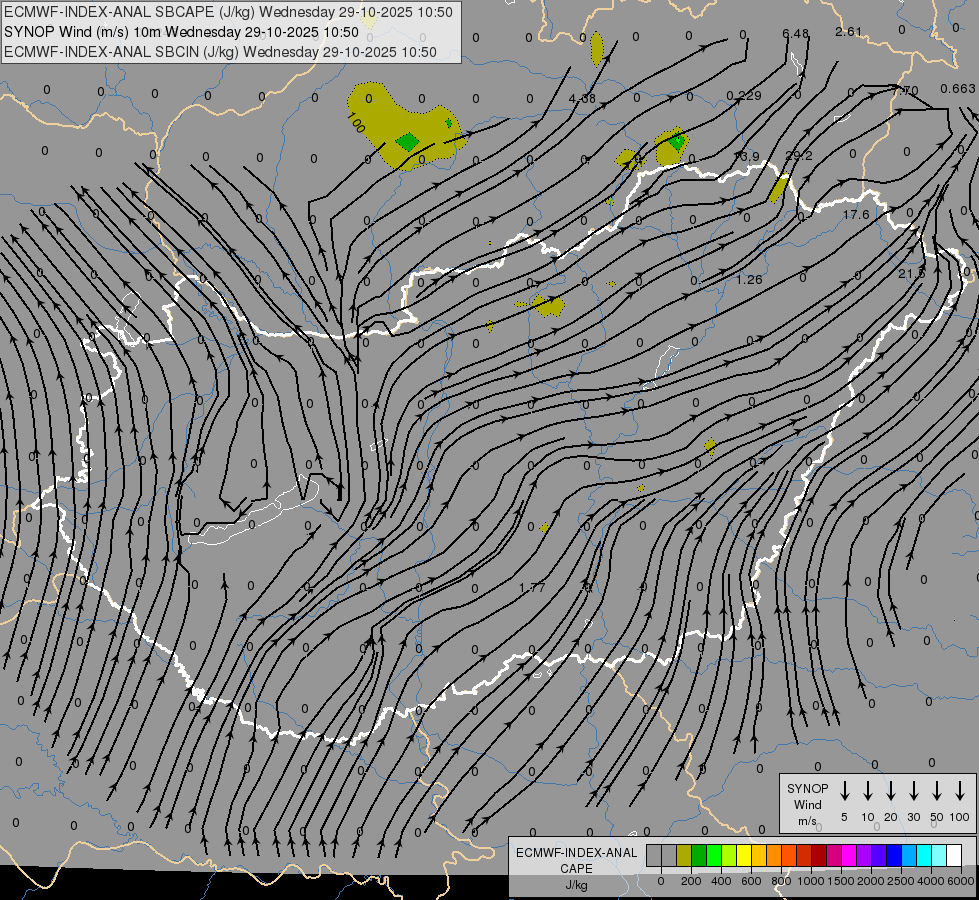Click the olive CAPE legend swatch

[684, 856]
